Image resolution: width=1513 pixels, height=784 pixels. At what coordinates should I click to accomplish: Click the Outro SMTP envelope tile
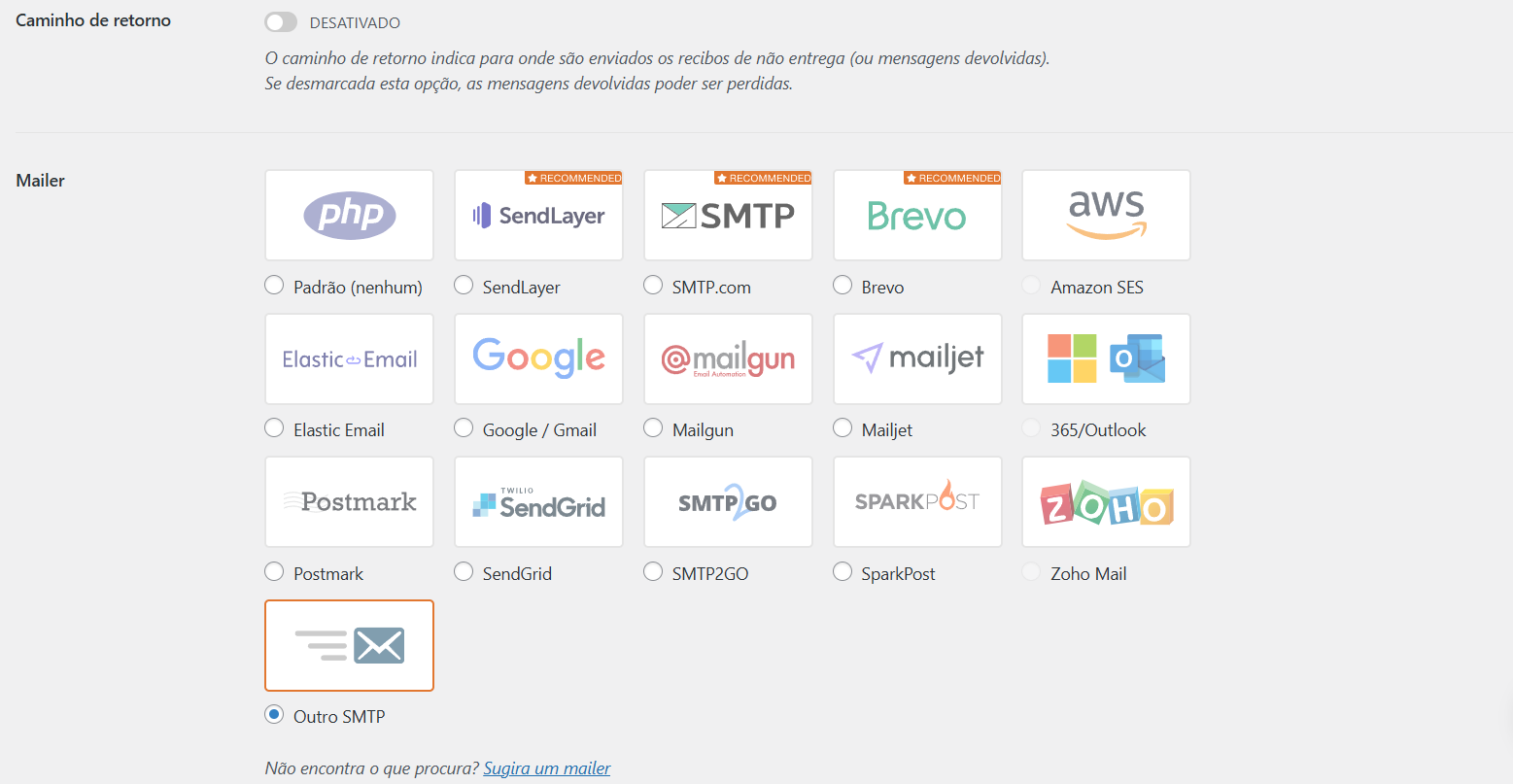(x=349, y=645)
